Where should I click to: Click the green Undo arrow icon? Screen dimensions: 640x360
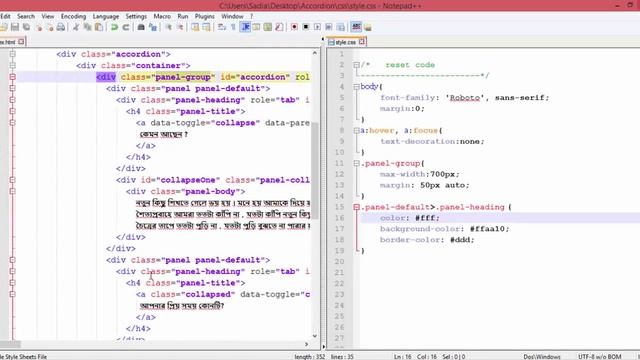coord(115,27)
